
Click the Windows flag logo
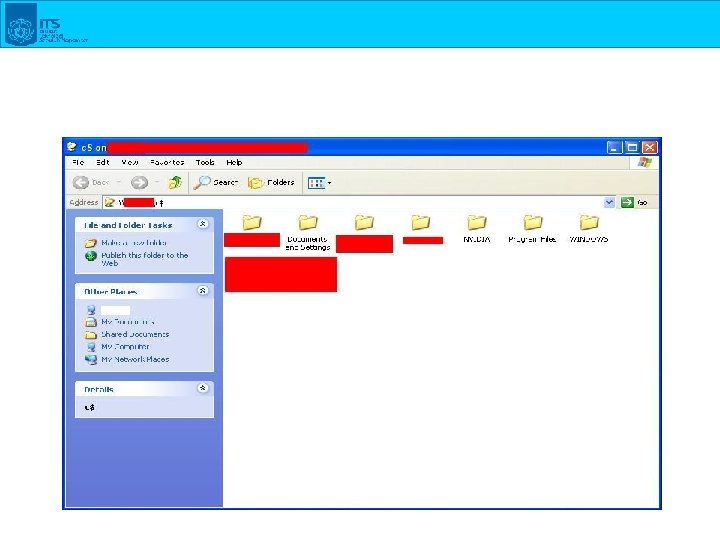[644, 163]
